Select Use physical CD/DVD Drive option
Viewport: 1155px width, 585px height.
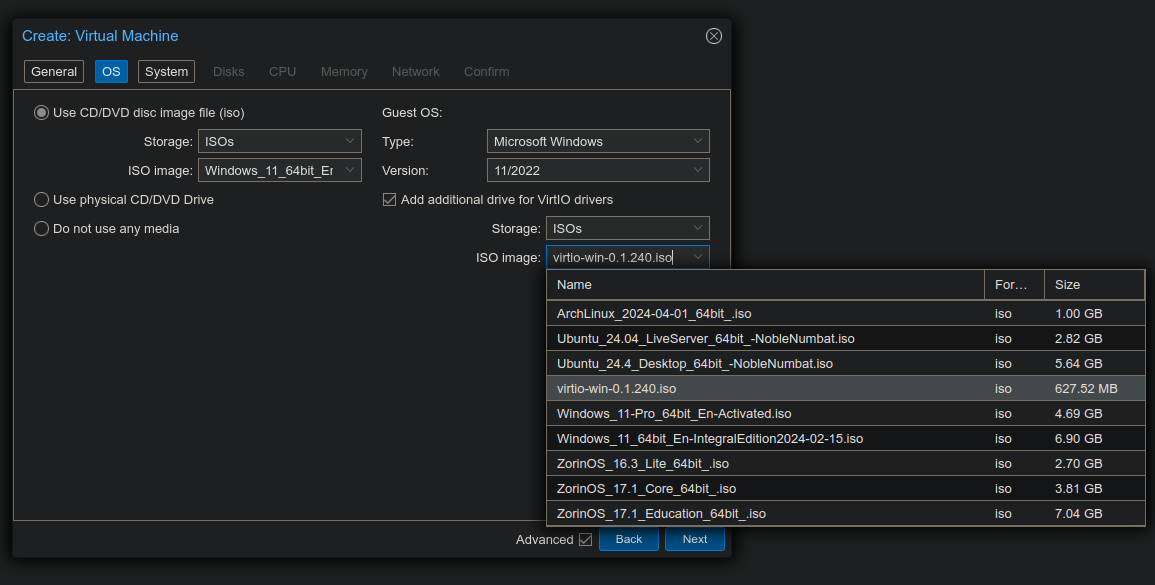[41, 200]
